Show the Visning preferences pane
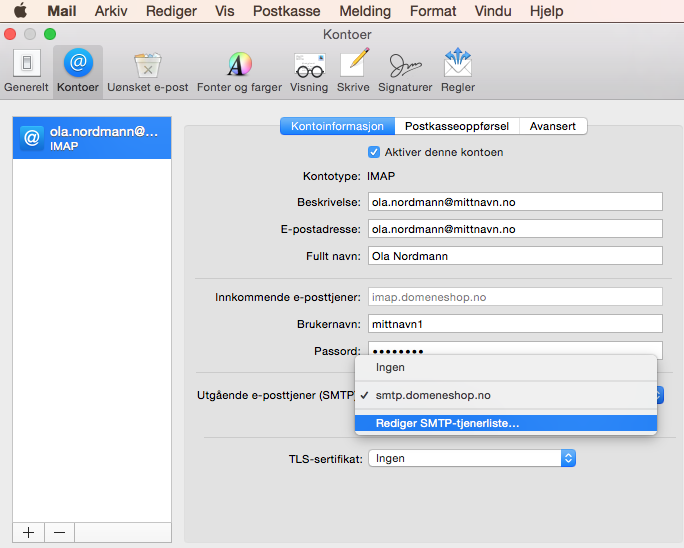Screen dimensions: 684x548 coord(309,70)
